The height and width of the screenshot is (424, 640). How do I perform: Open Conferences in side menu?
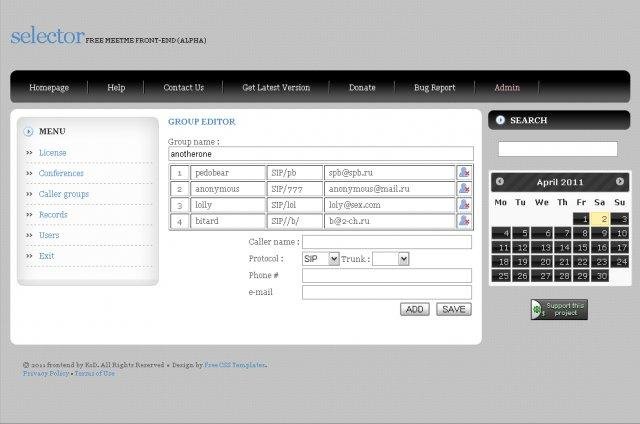(61, 173)
